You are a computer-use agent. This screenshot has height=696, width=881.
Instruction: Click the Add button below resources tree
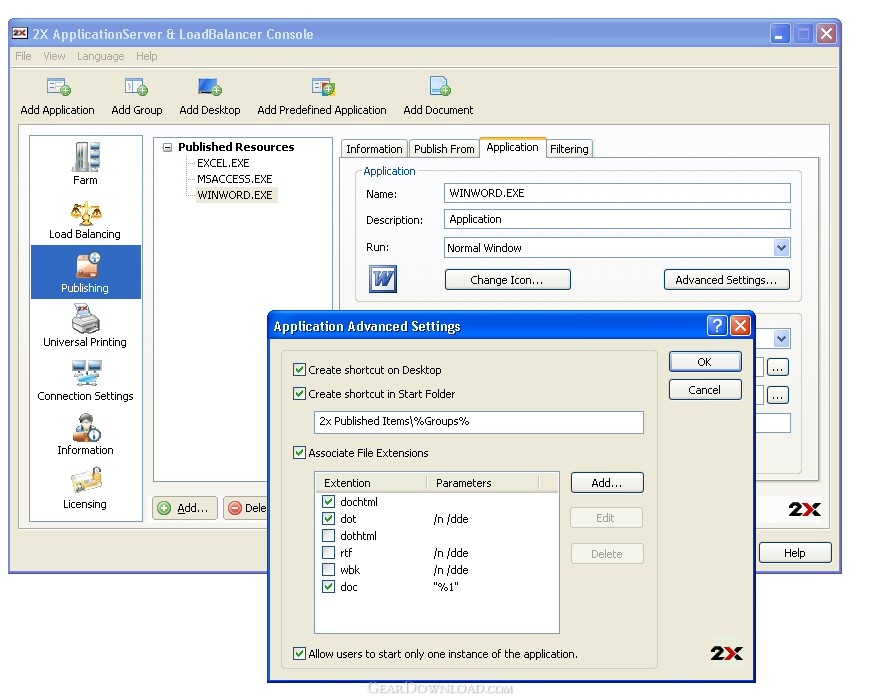pyautogui.click(x=185, y=508)
